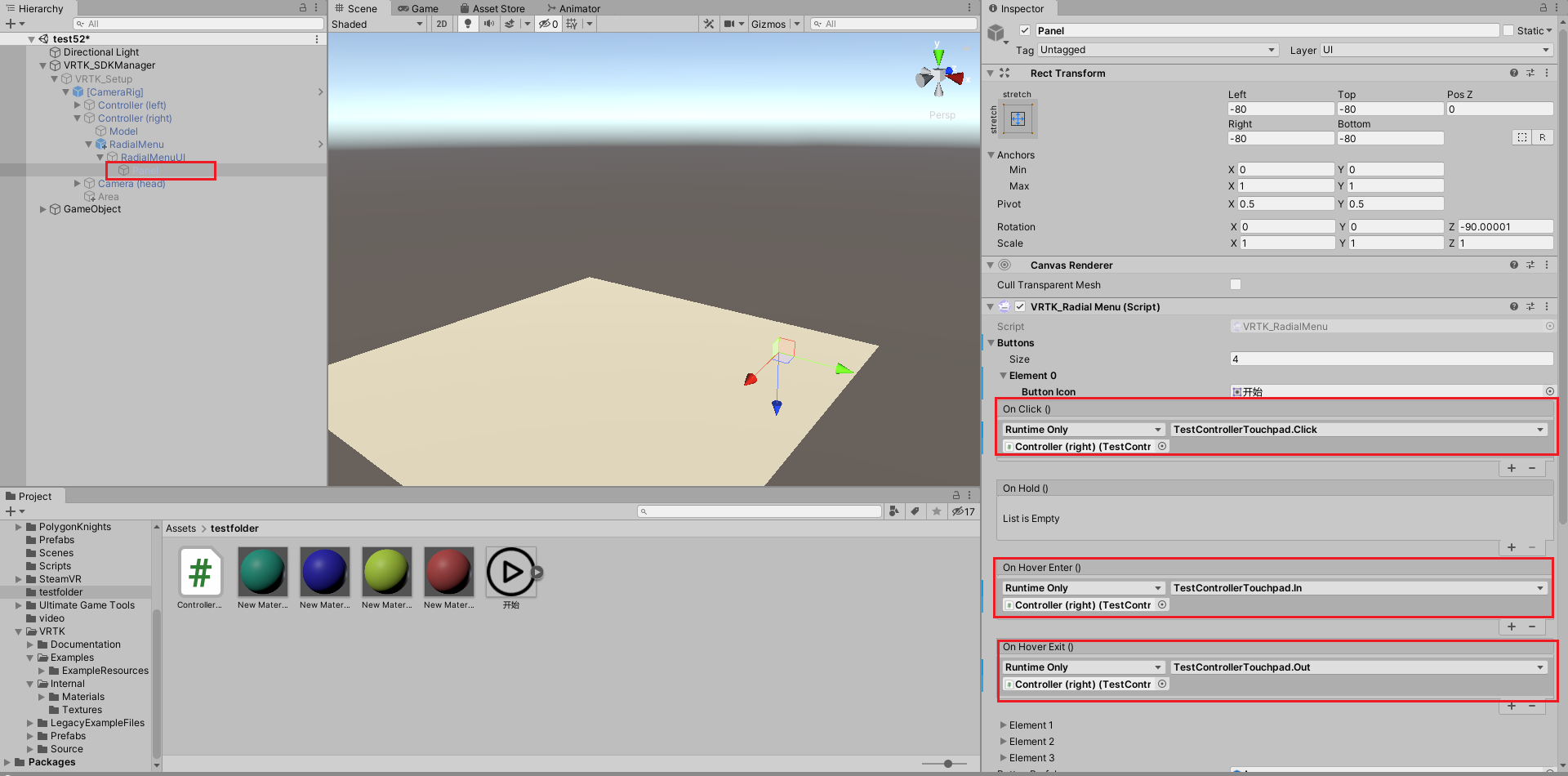Click the R button in Rect Transform

(1543, 136)
